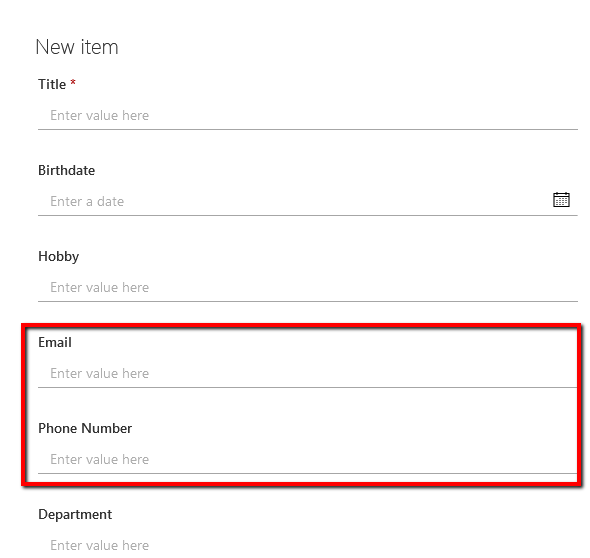Click the Email label
This screenshot has width=590, height=558.
(x=55, y=342)
